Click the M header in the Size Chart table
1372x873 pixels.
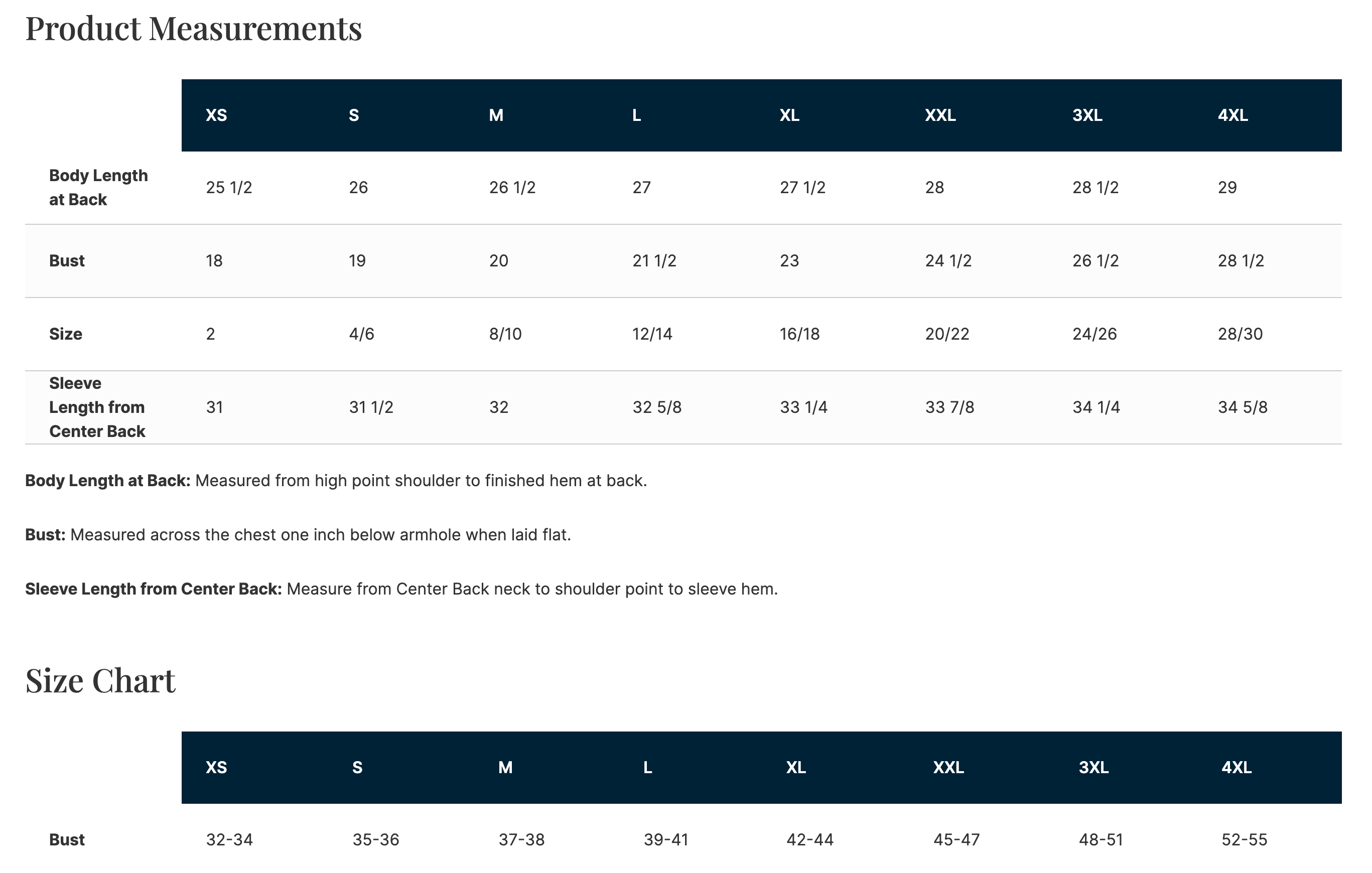tap(505, 767)
